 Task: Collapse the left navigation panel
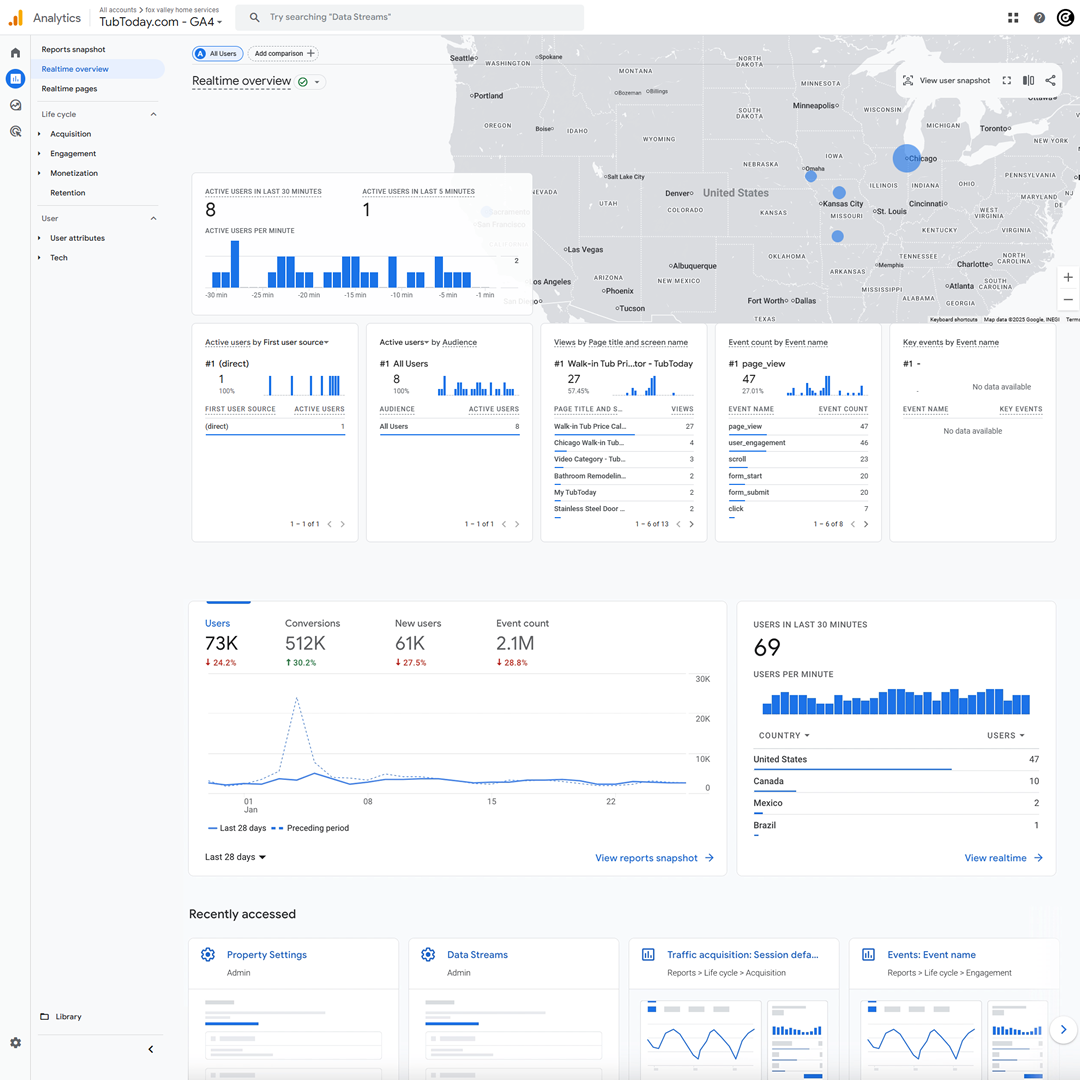(151, 1049)
